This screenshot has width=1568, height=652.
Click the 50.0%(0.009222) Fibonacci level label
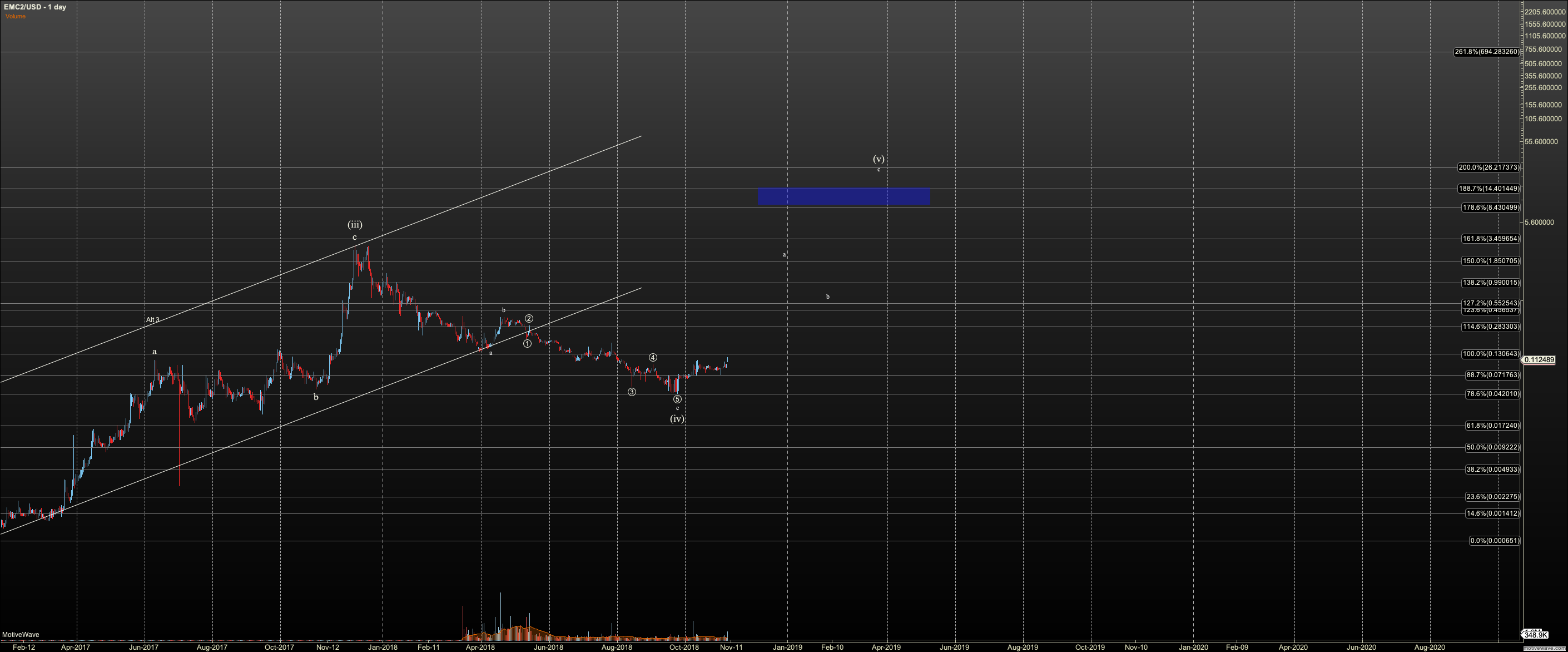click(1492, 448)
